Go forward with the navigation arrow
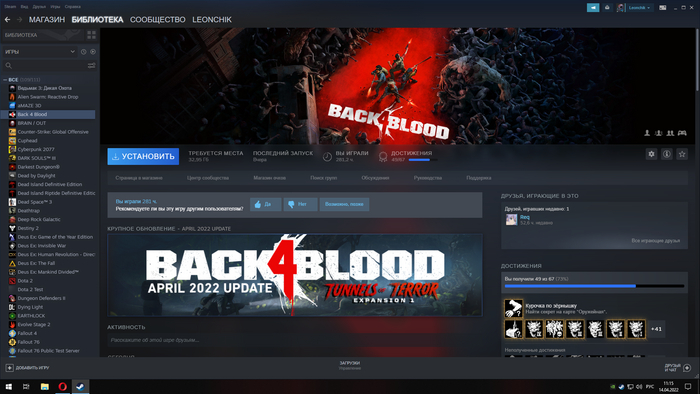 tap(19, 20)
